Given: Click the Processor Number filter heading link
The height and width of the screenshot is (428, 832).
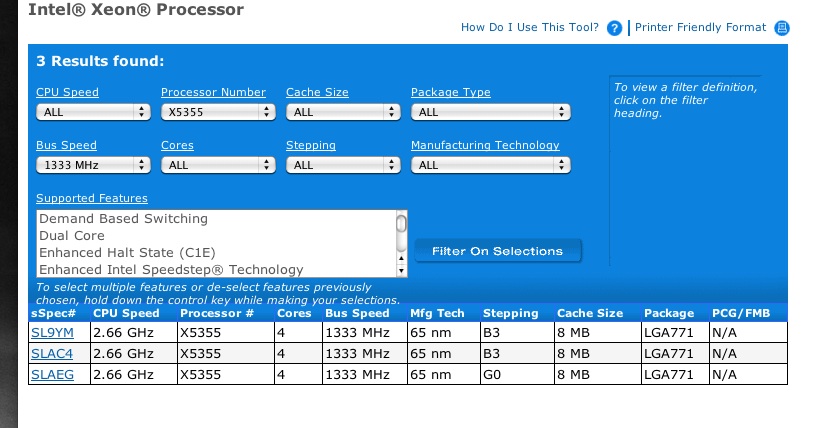Looking at the screenshot, I should [x=213, y=92].
